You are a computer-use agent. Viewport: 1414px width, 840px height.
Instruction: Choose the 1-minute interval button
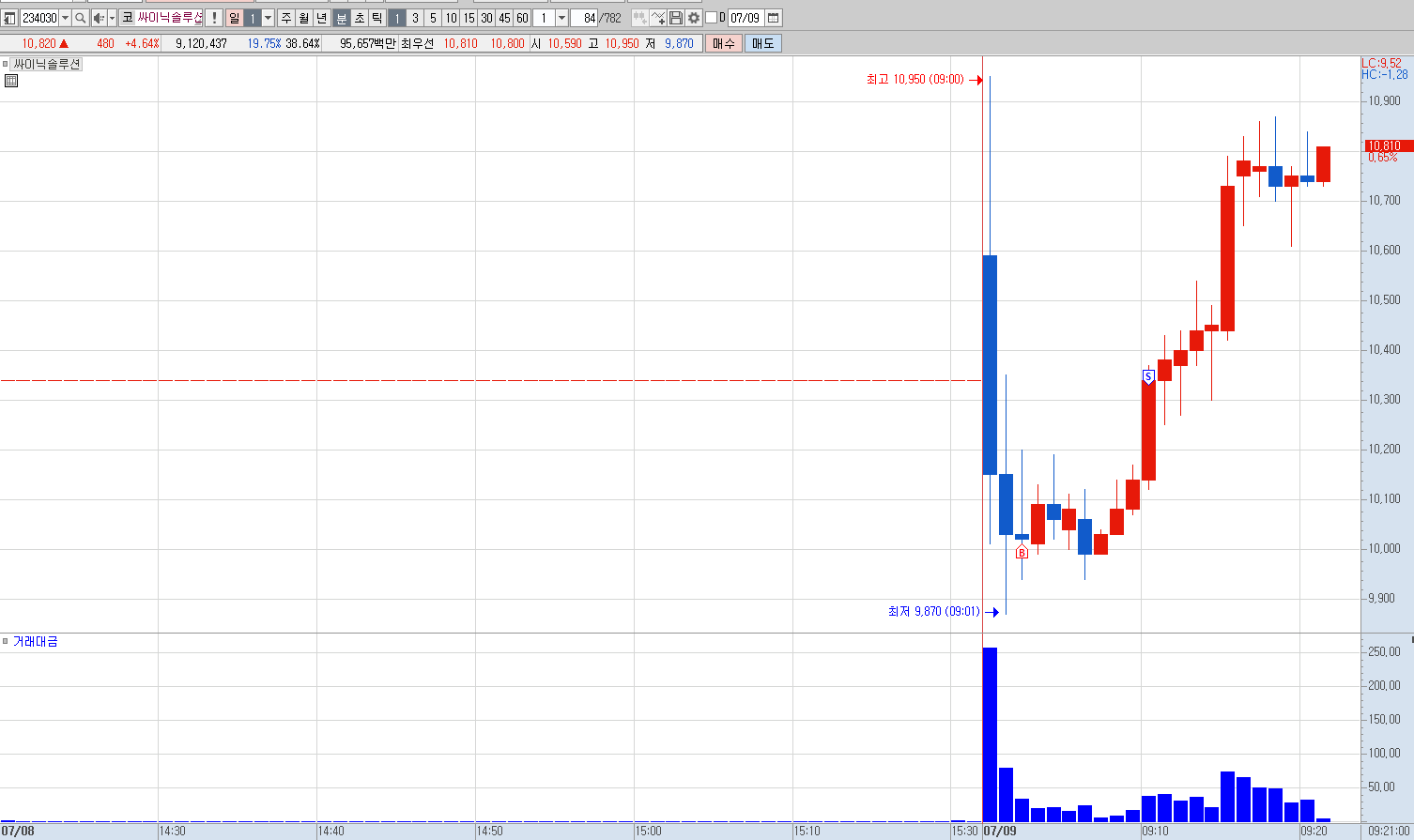coord(397,18)
